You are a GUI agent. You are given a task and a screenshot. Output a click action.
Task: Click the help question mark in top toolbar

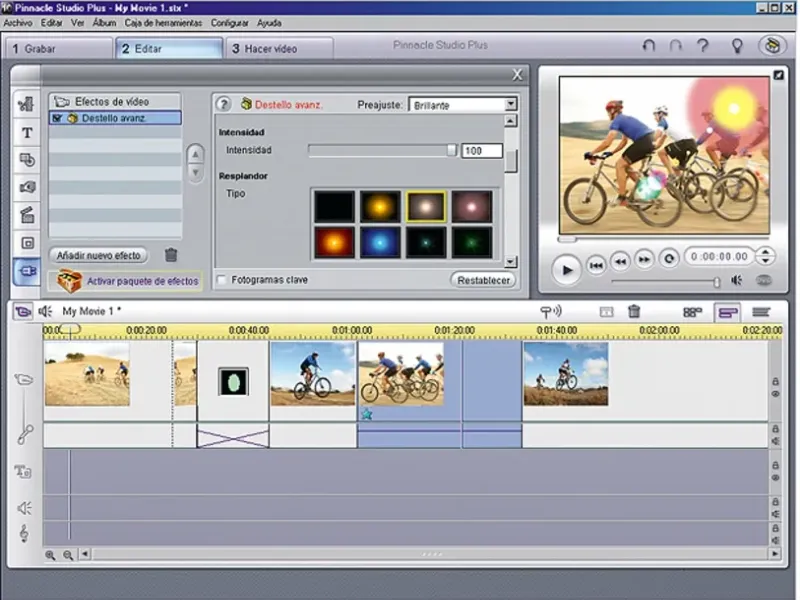click(703, 47)
